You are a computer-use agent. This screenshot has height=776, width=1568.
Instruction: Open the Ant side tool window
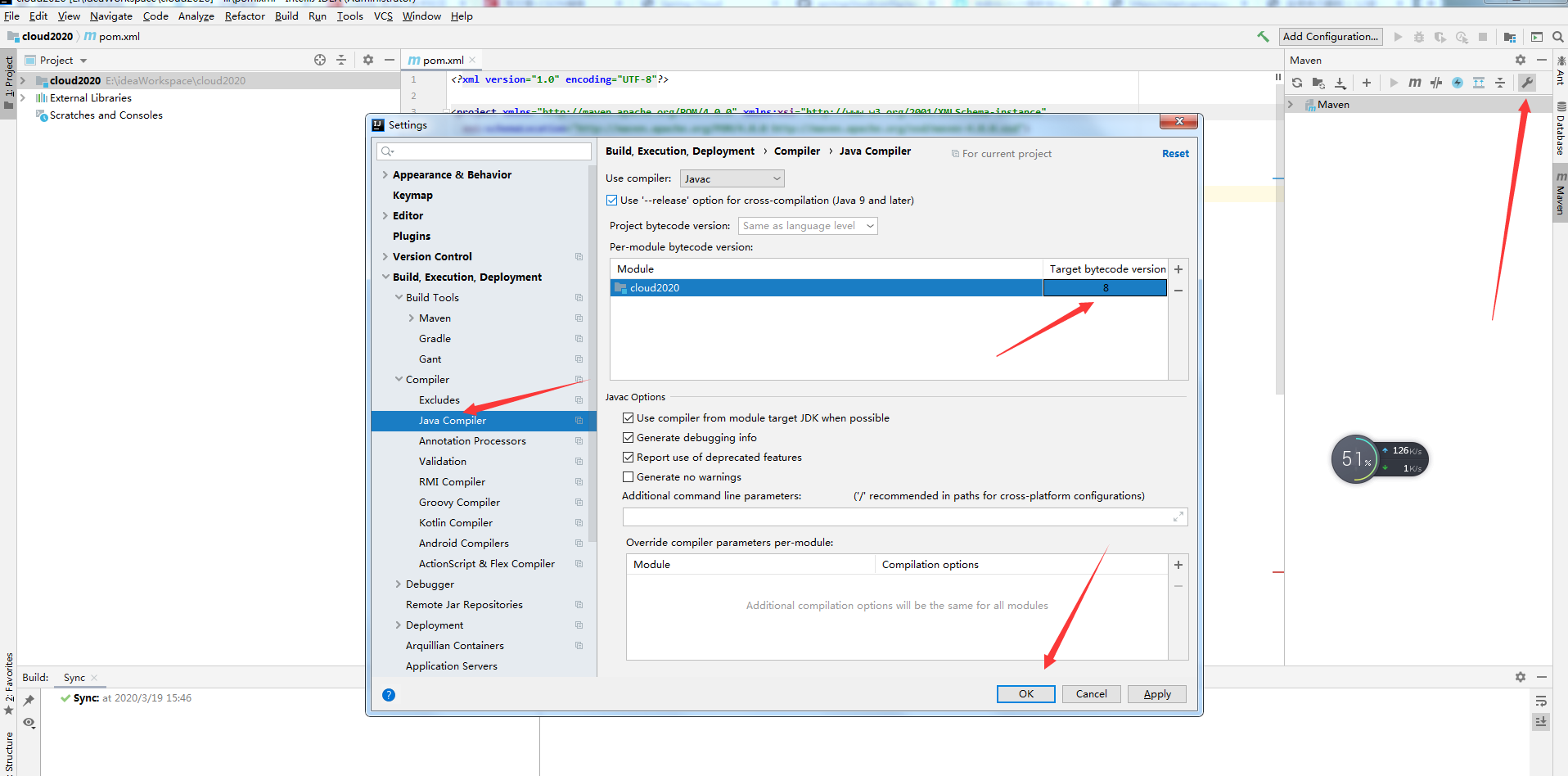pyautogui.click(x=1561, y=71)
